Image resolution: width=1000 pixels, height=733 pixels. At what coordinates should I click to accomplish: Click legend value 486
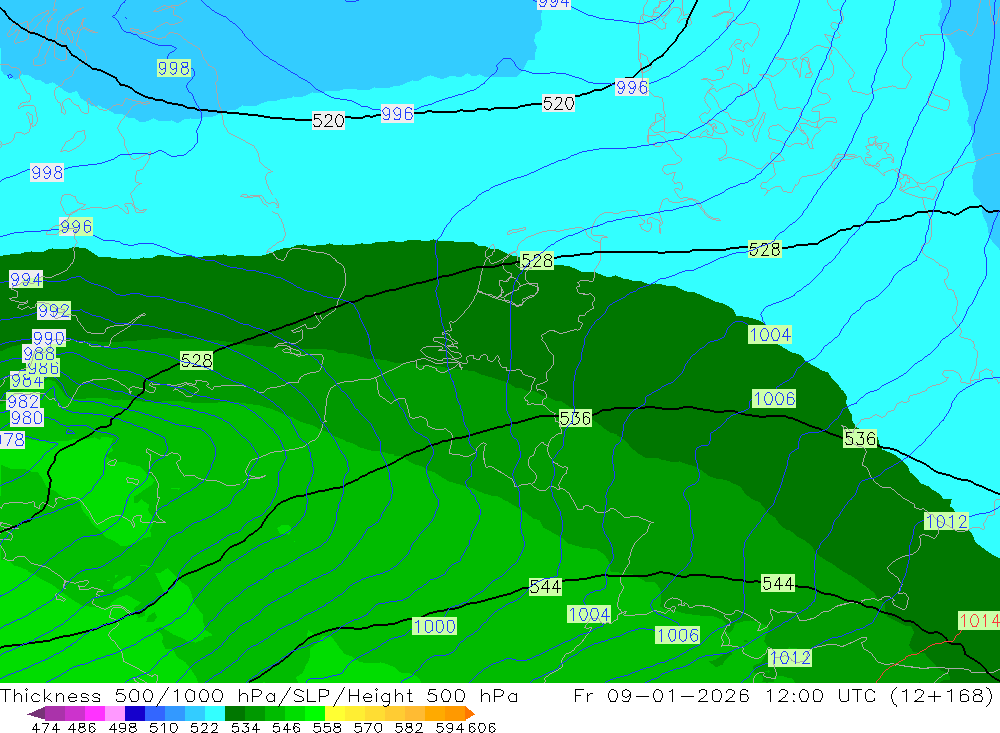click(82, 727)
